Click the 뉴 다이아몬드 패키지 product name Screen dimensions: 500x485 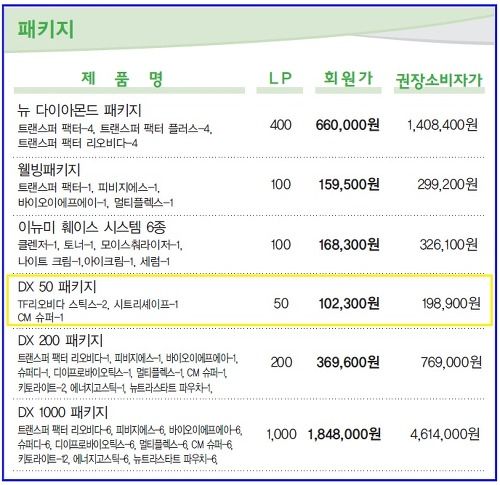point(80,110)
